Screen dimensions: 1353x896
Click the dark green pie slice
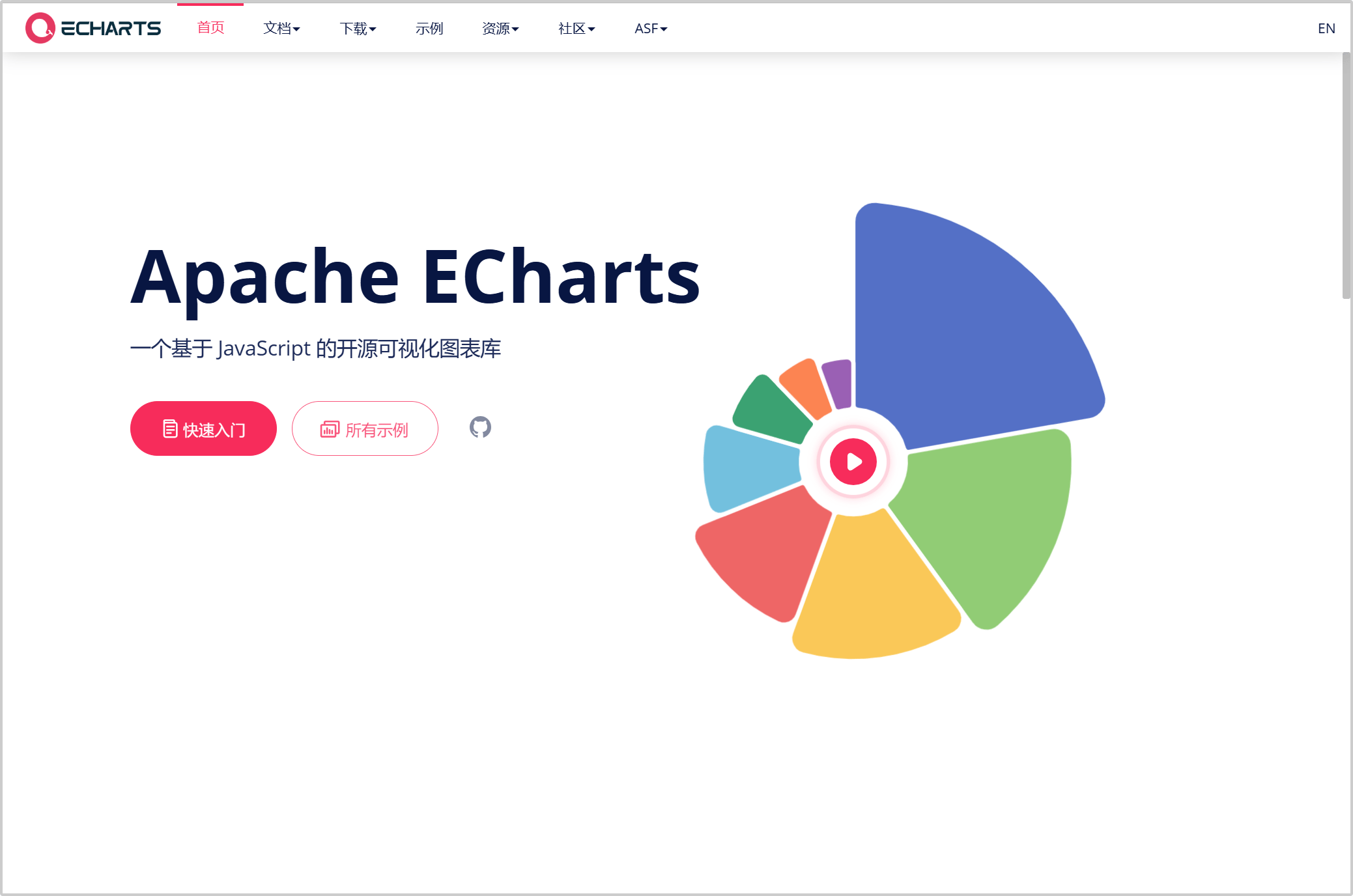click(x=772, y=410)
